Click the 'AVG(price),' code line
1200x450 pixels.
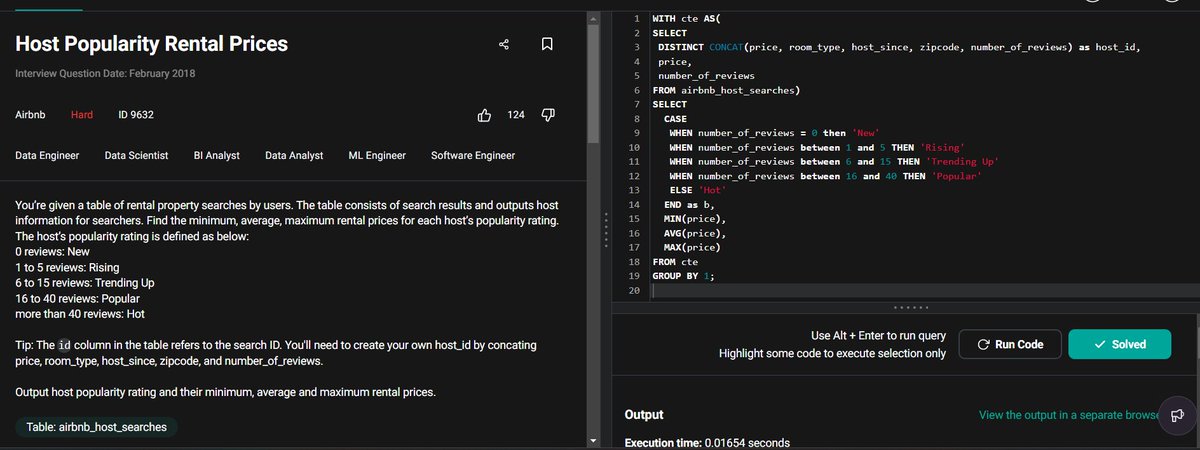pyautogui.click(x=696, y=232)
